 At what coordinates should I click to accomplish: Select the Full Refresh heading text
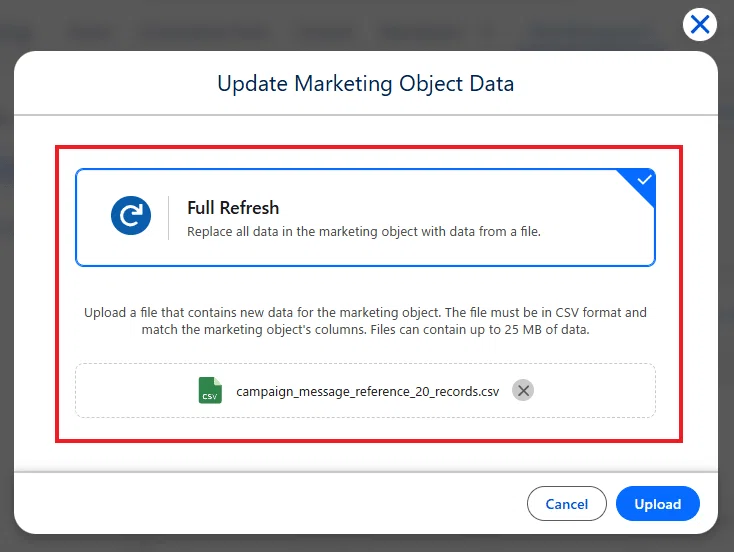click(x=233, y=208)
